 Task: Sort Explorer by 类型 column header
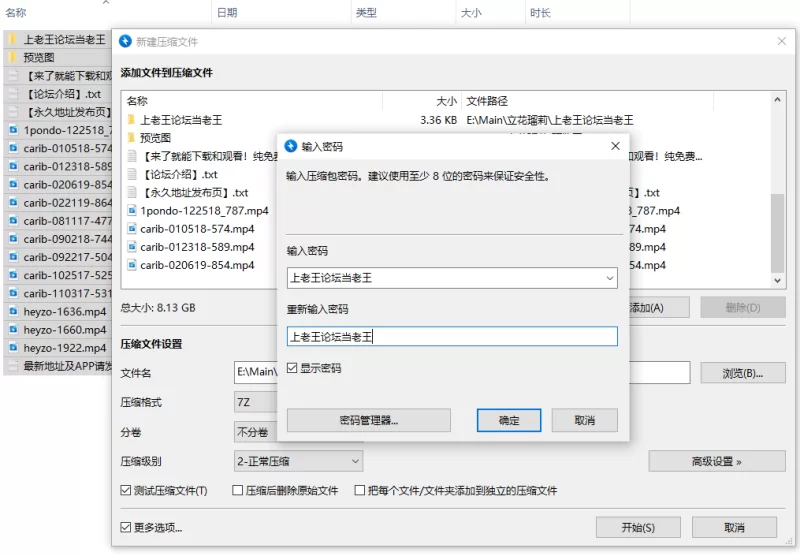366,13
